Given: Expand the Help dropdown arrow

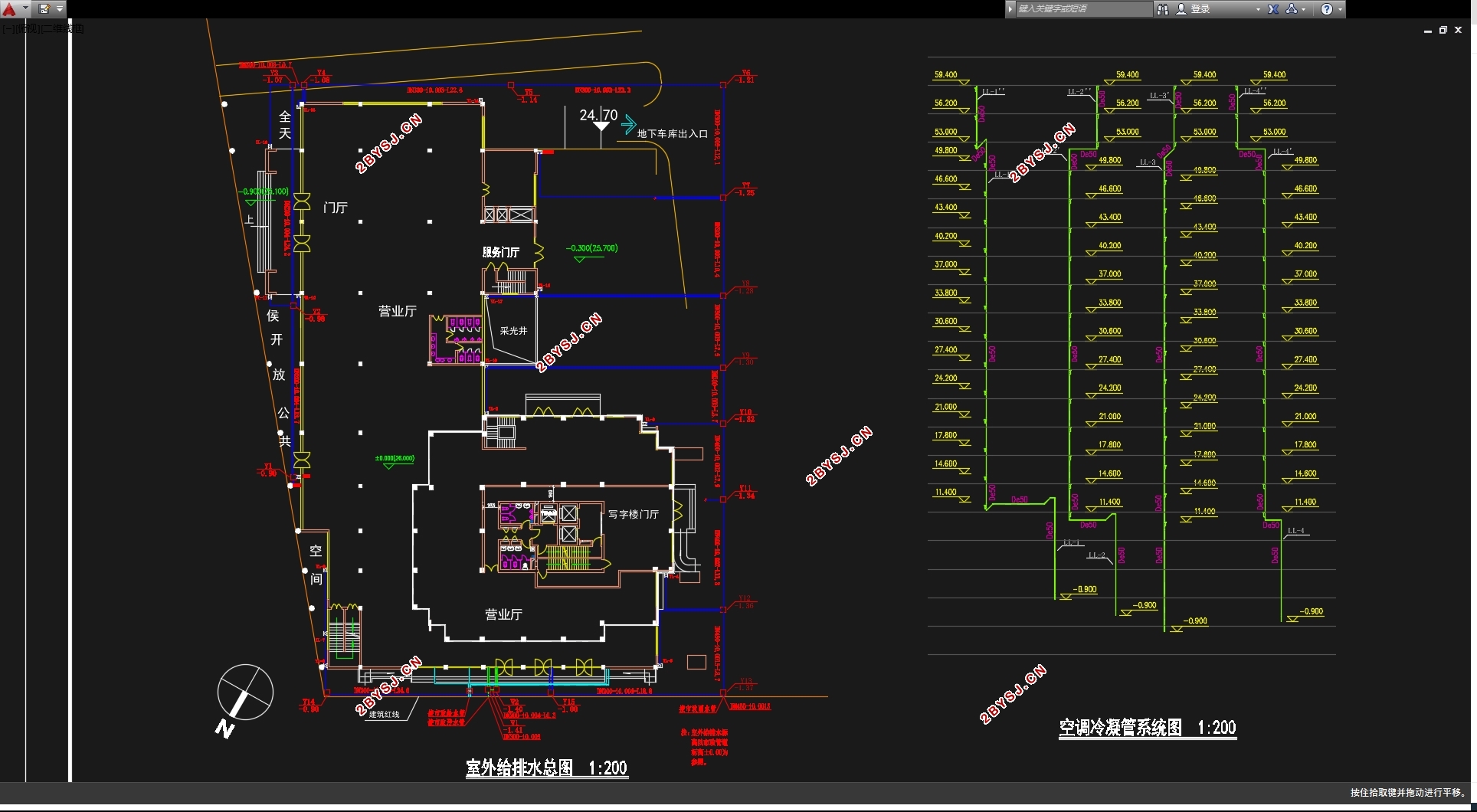Looking at the screenshot, I should pos(1340,10).
